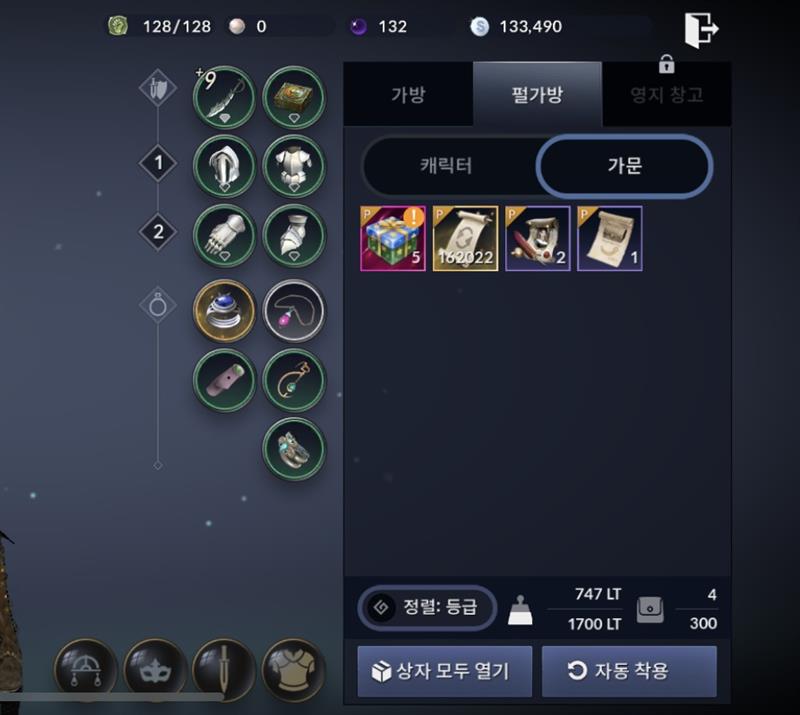Image resolution: width=800 pixels, height=715 pixels.
Task: Select the pink pendant necklace slot
Action: pyautogui.click(x=293, y=310)
